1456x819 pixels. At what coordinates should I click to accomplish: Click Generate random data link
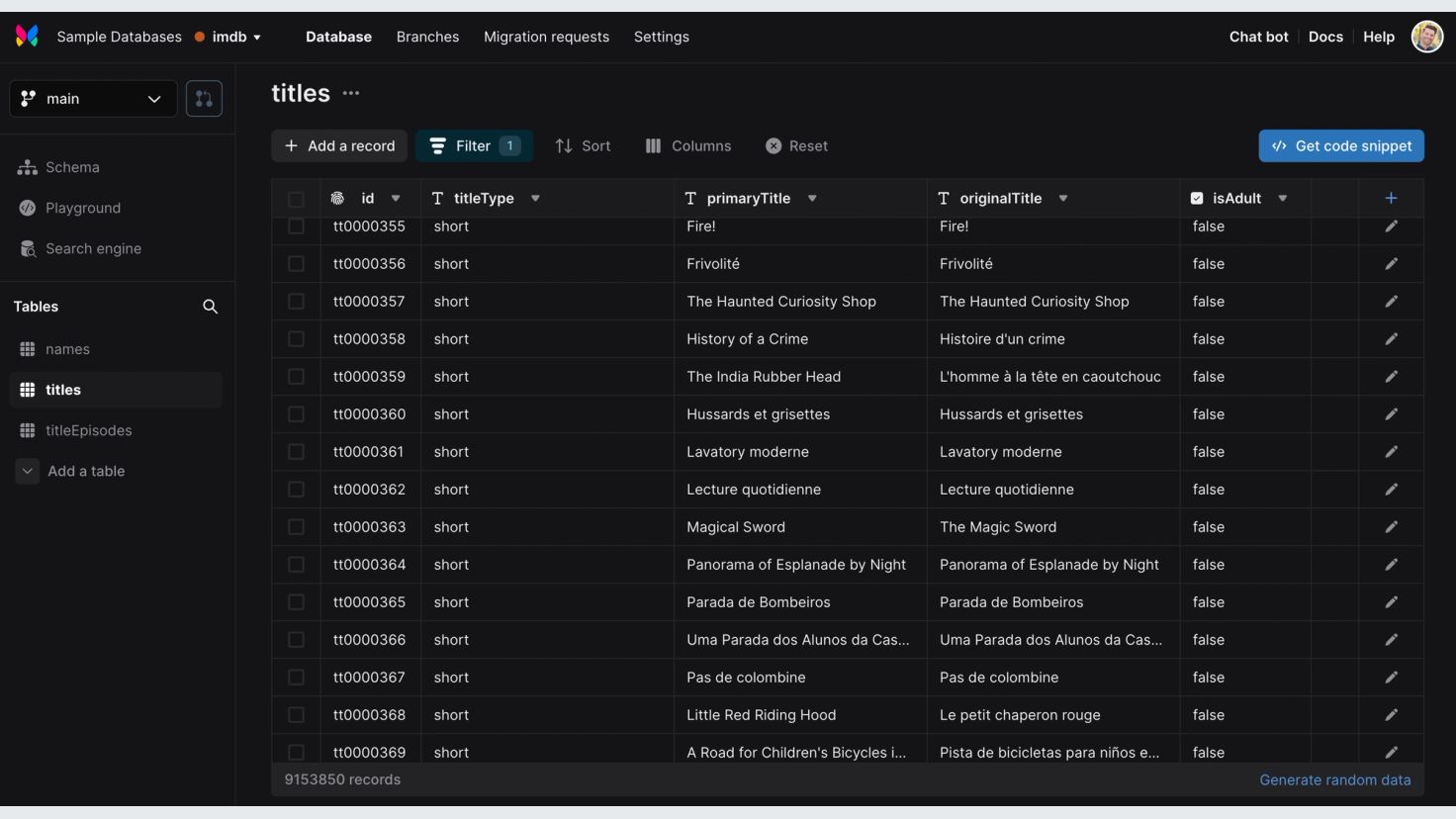point(1334,779)
